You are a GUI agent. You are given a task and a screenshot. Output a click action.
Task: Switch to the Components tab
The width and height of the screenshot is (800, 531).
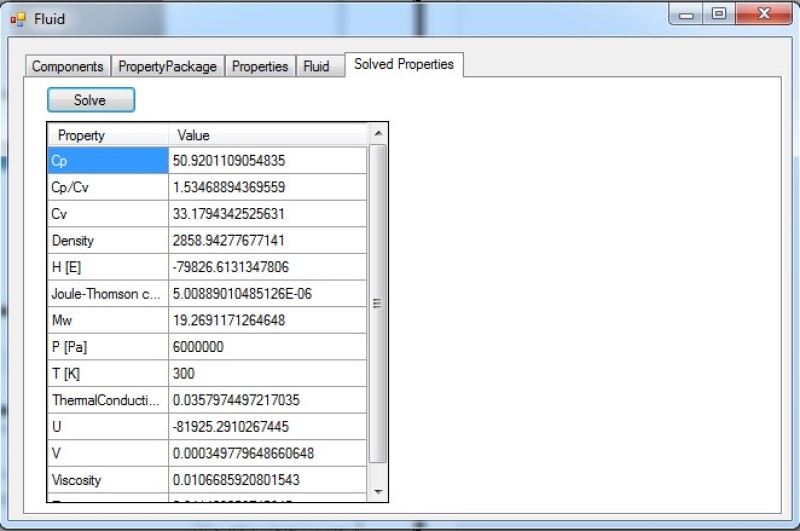pyautogui.click(x=67, y=66)
